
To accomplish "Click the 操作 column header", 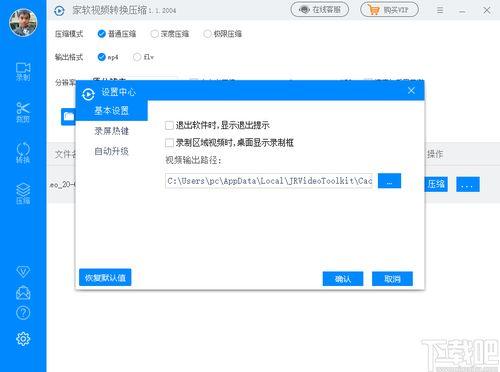I will pyautogui.click(x=435, y=154).
